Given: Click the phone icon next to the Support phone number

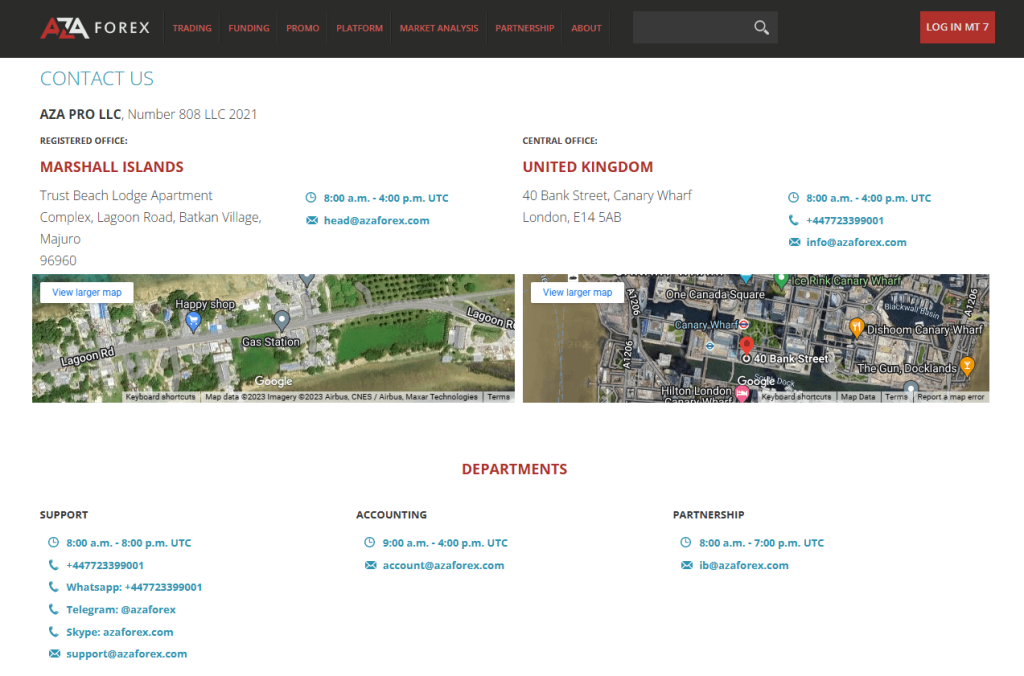Looking at the screenshot, I should pos(54,564).
